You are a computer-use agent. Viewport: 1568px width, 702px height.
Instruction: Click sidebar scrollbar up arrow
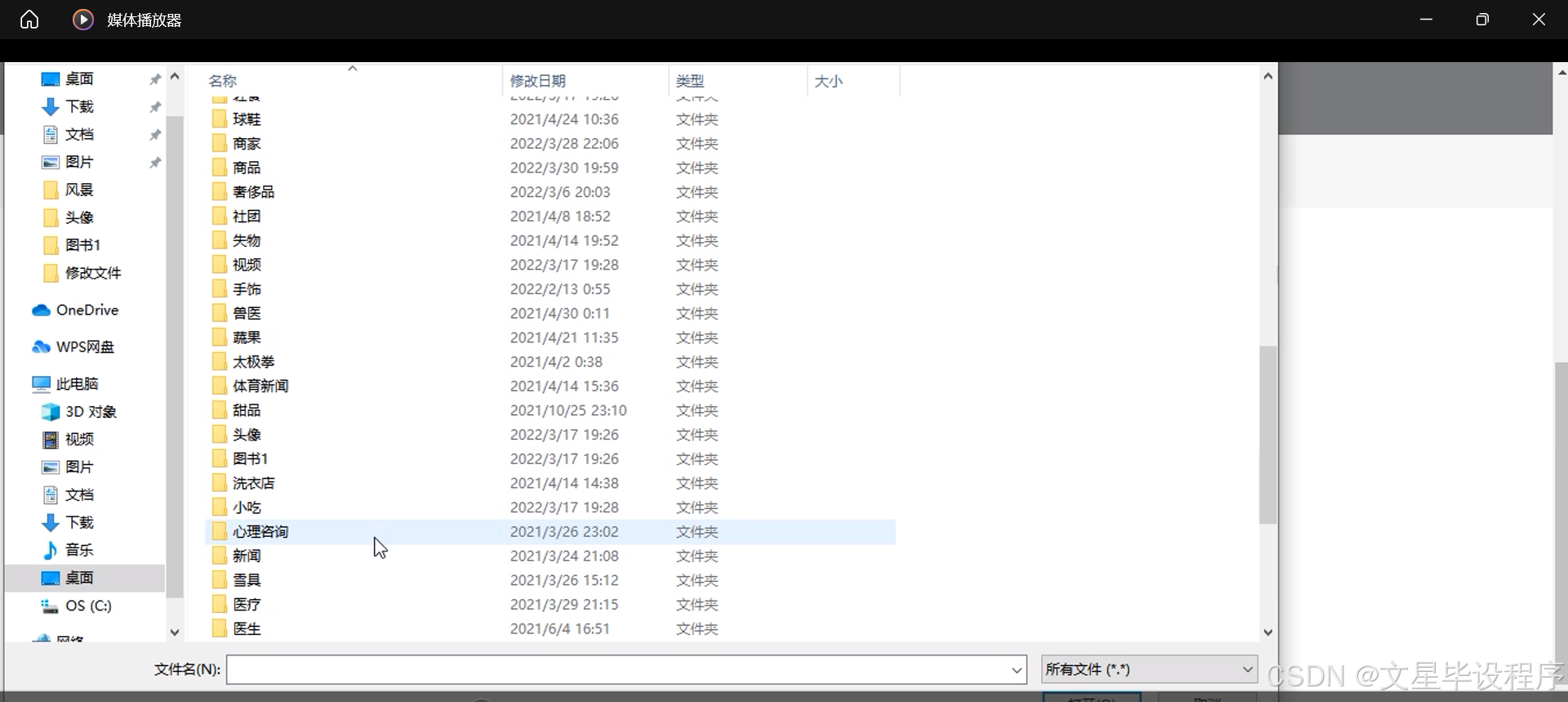(174, 77)
